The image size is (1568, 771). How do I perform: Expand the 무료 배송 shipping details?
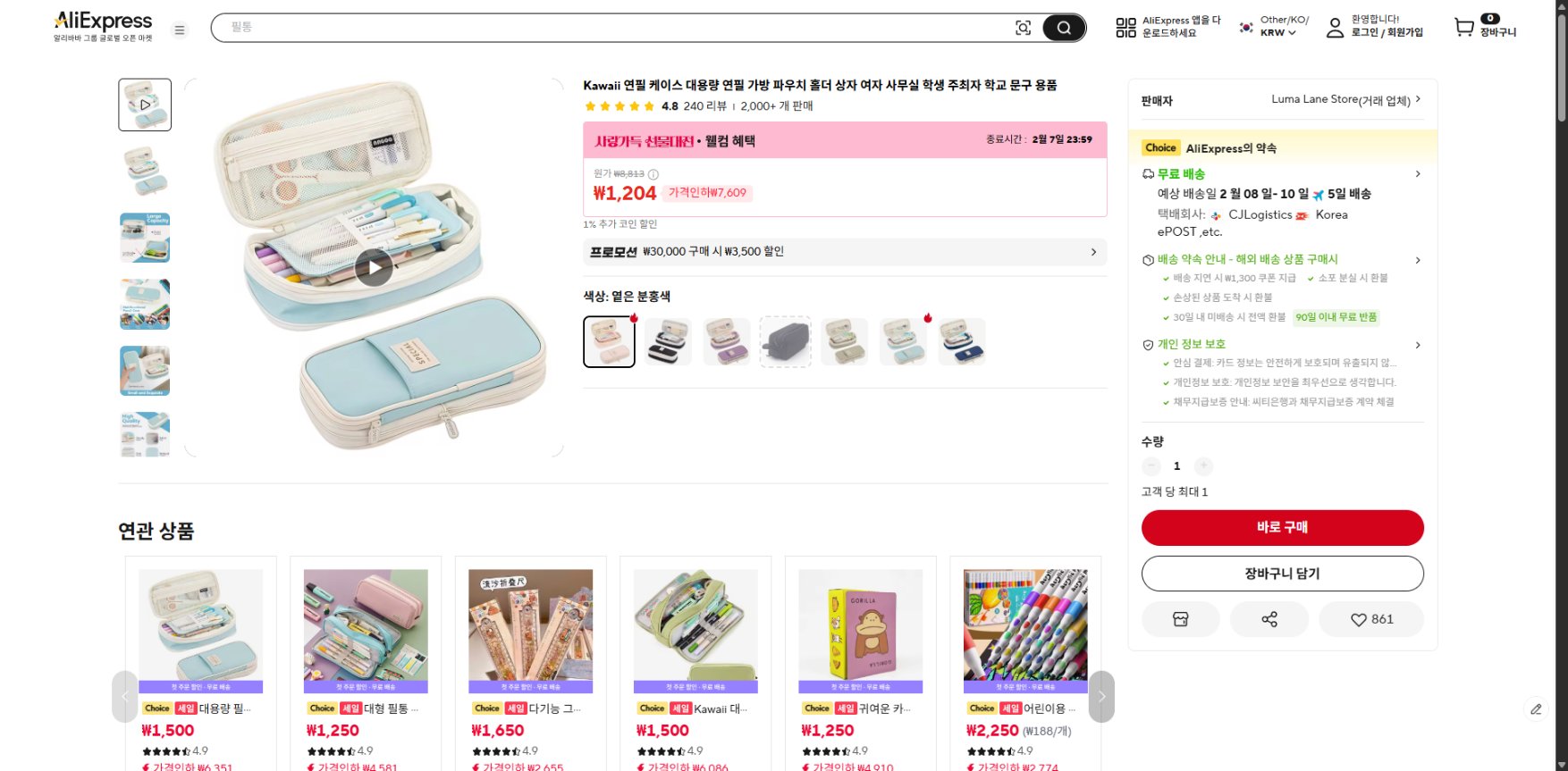(x=1418, y=174)
